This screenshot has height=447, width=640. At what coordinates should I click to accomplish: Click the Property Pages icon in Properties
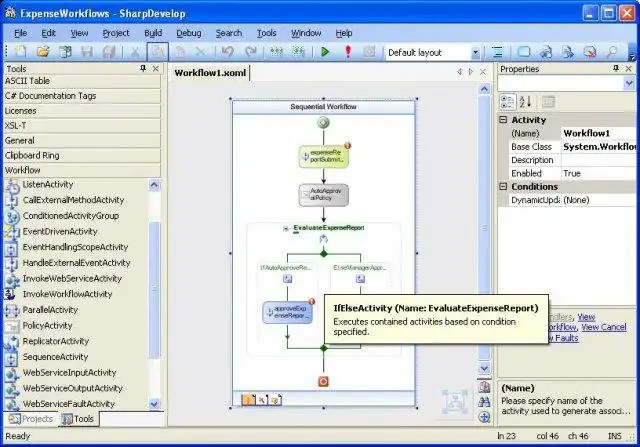tap(548, 102)
